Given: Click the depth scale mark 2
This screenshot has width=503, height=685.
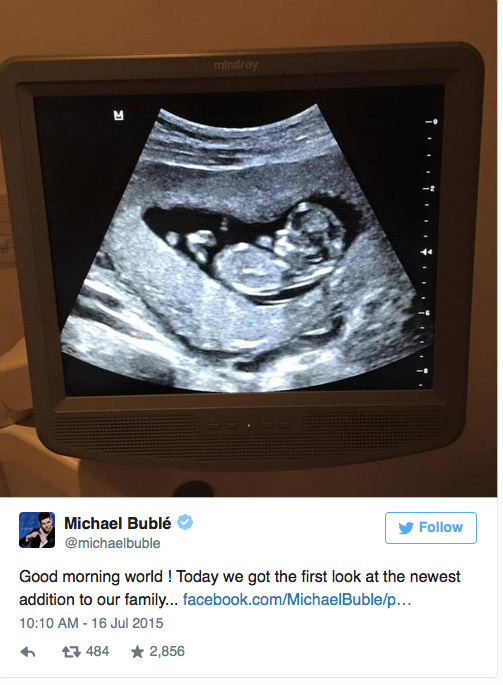Looking at the screenshot, I should [x=429, y=189].
